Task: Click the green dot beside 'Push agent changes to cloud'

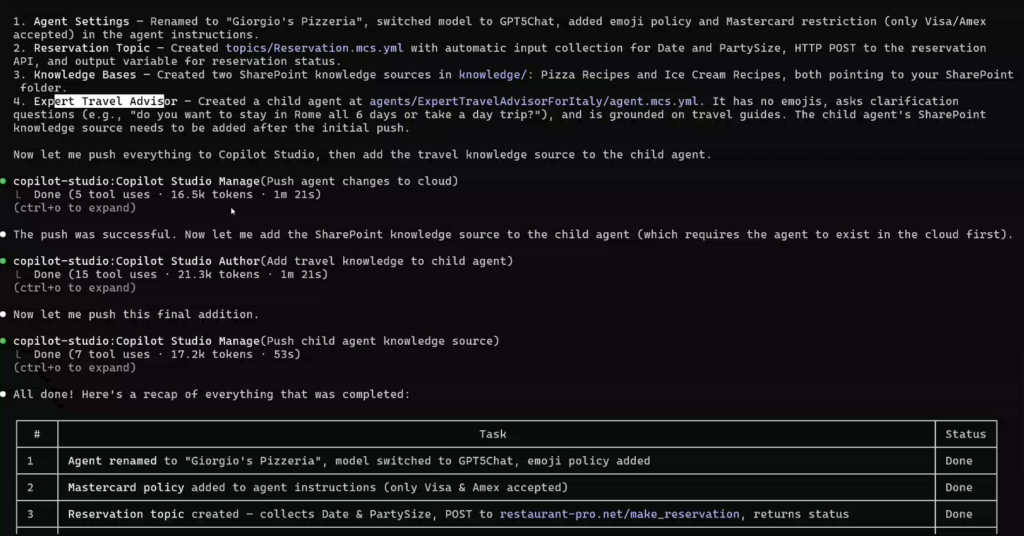Action: coord(5,181)
